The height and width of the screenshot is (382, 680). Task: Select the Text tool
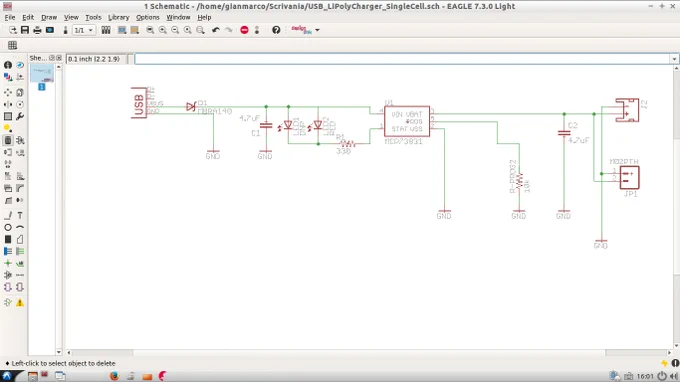(20, 215)
